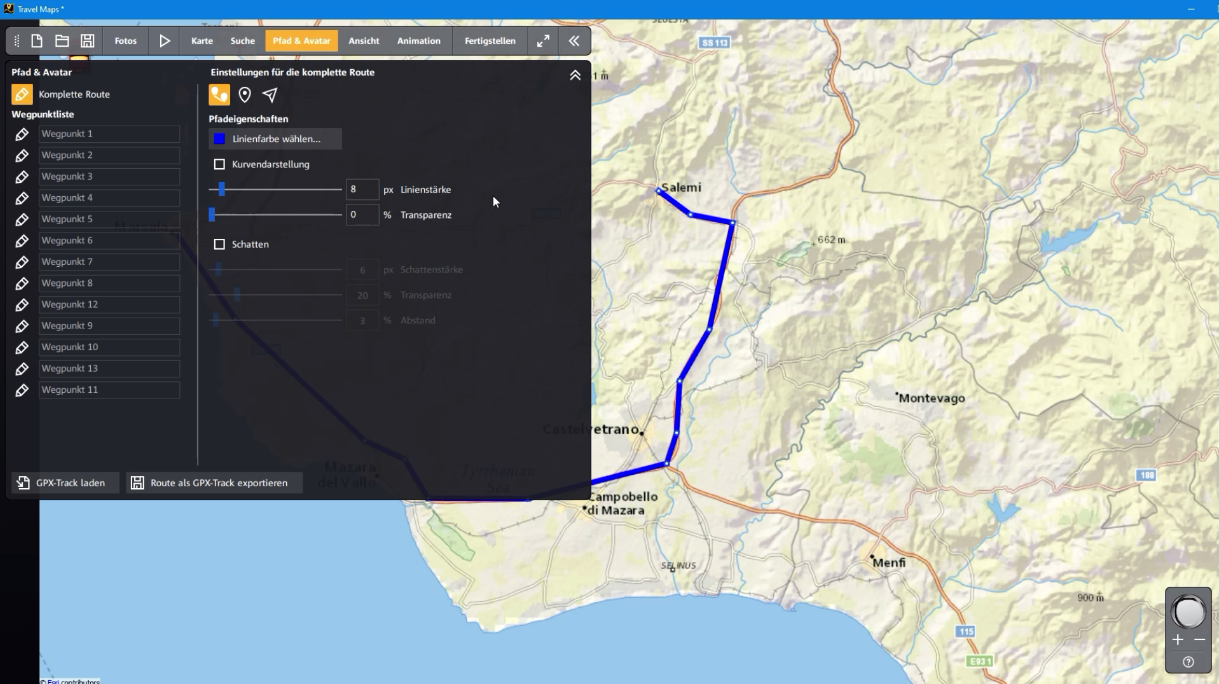Click the GPX-Track laden button

(x=62, y=482)
